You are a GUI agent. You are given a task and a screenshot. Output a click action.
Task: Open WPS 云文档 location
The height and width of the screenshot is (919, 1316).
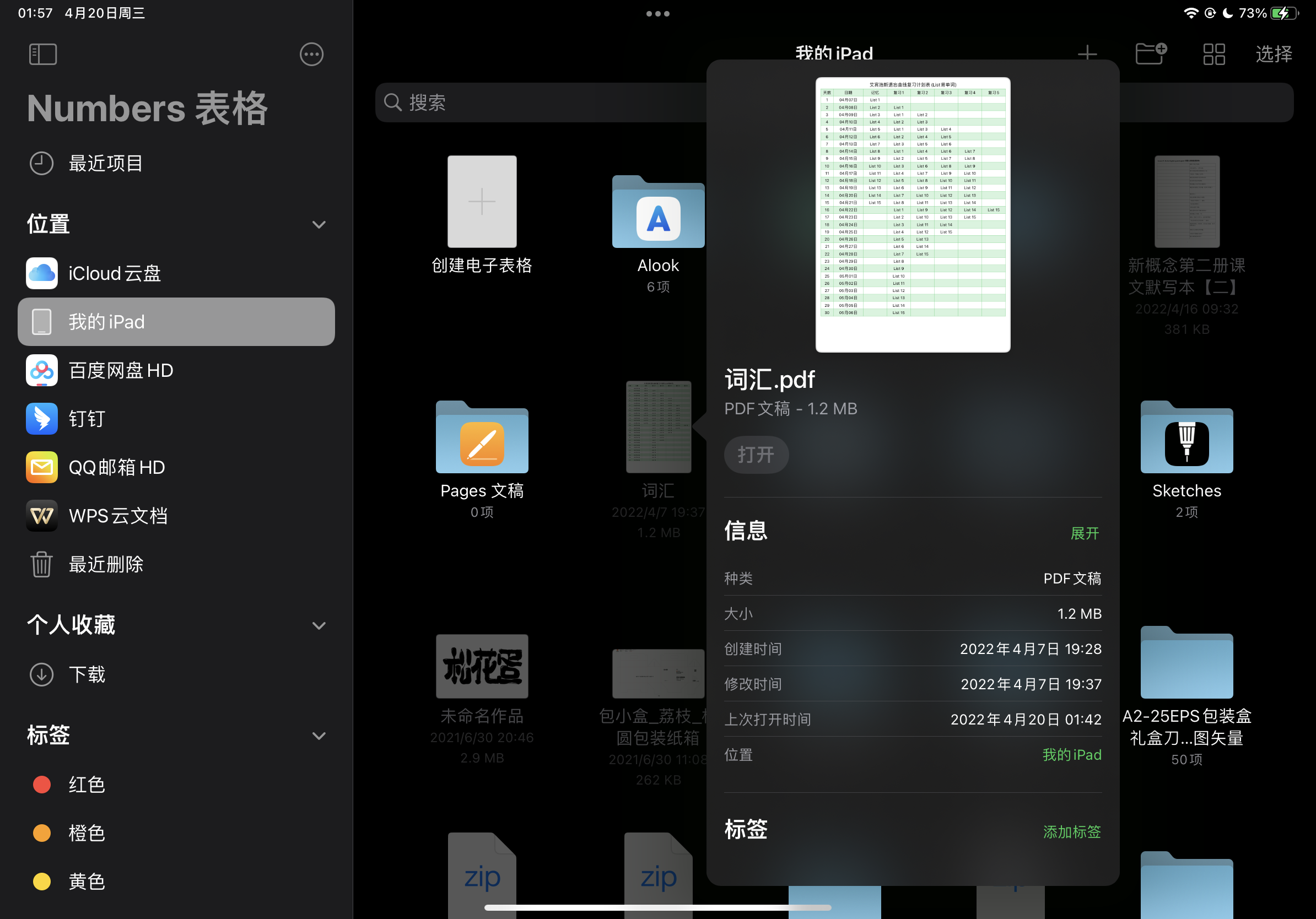coord(118,516)
